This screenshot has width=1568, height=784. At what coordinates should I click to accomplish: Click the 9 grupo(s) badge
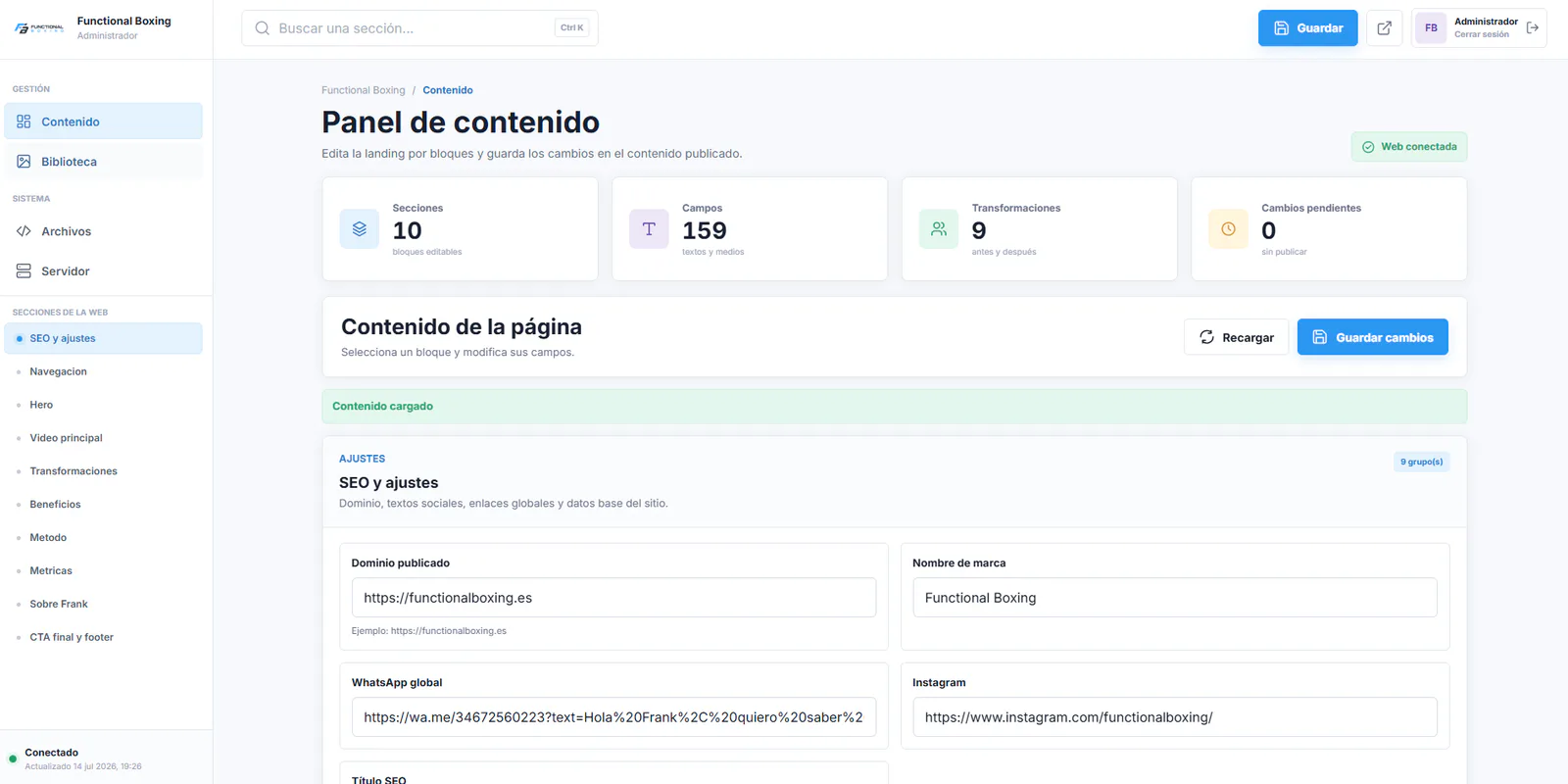coord(1421,462)
